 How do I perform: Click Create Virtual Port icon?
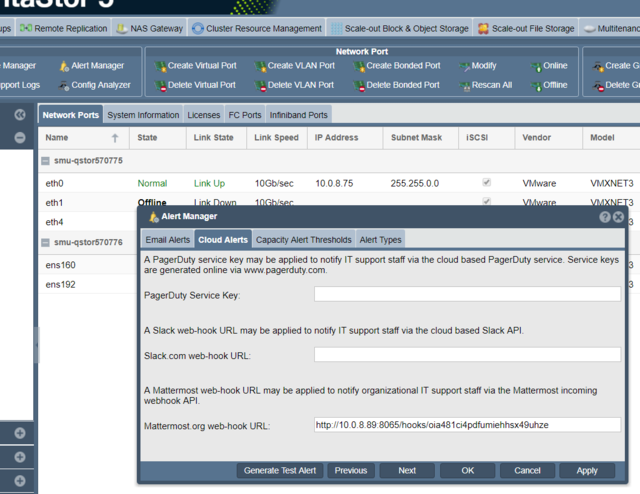coord(160,66)
